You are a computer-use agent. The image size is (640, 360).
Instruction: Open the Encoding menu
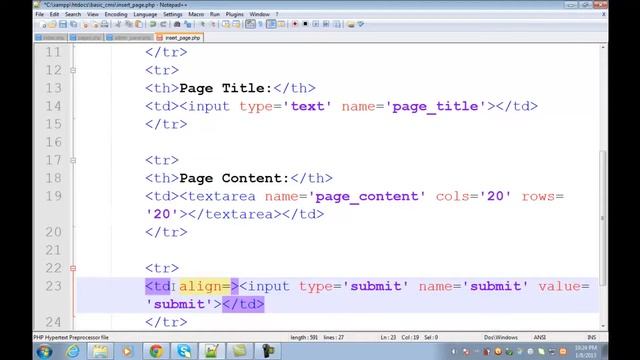click(116, 14)
